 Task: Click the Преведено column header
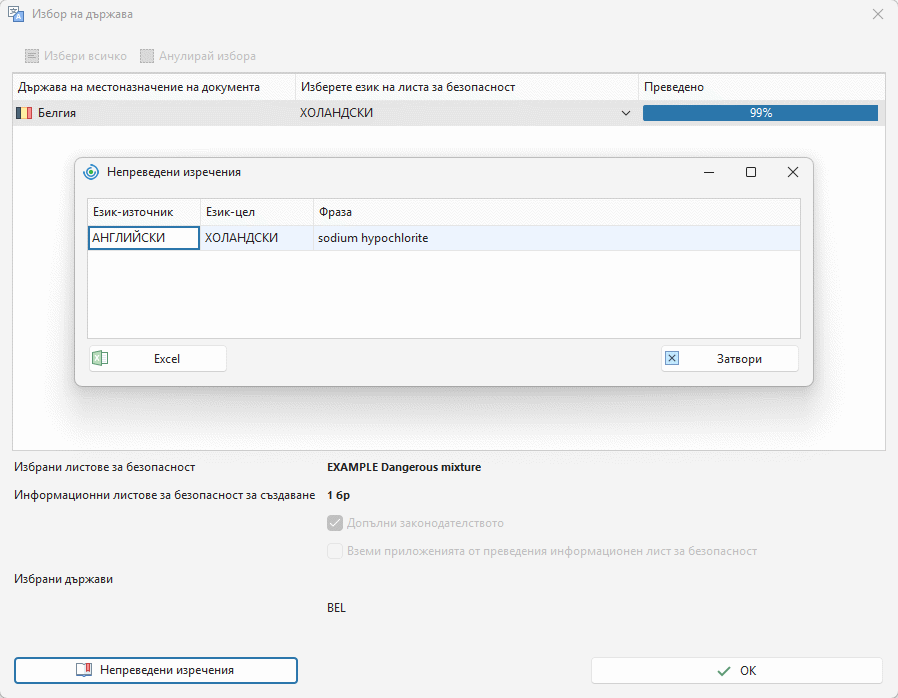(x=762, y=87)
